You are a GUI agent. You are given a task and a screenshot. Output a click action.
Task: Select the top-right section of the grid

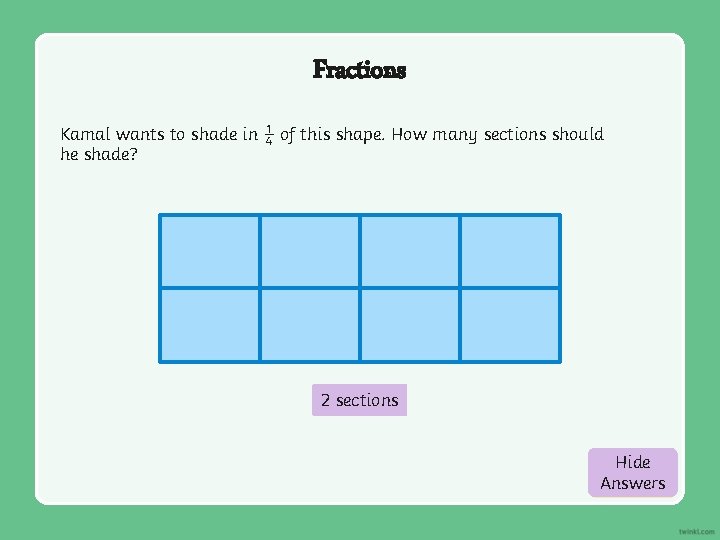pos(510,251)
